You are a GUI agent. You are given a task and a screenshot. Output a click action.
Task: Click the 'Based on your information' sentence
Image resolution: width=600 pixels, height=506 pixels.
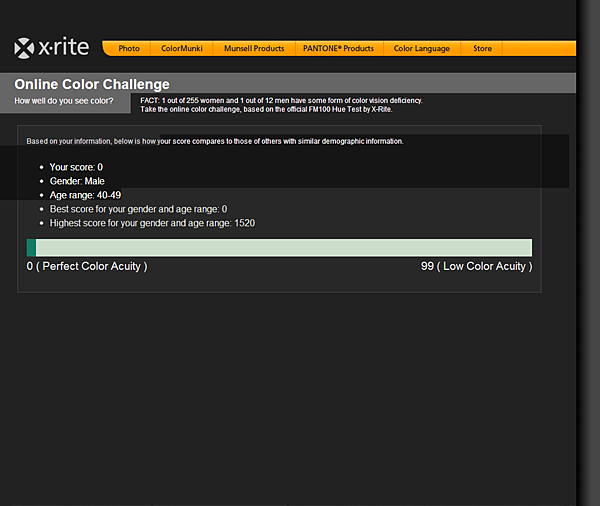coord(215,141)
